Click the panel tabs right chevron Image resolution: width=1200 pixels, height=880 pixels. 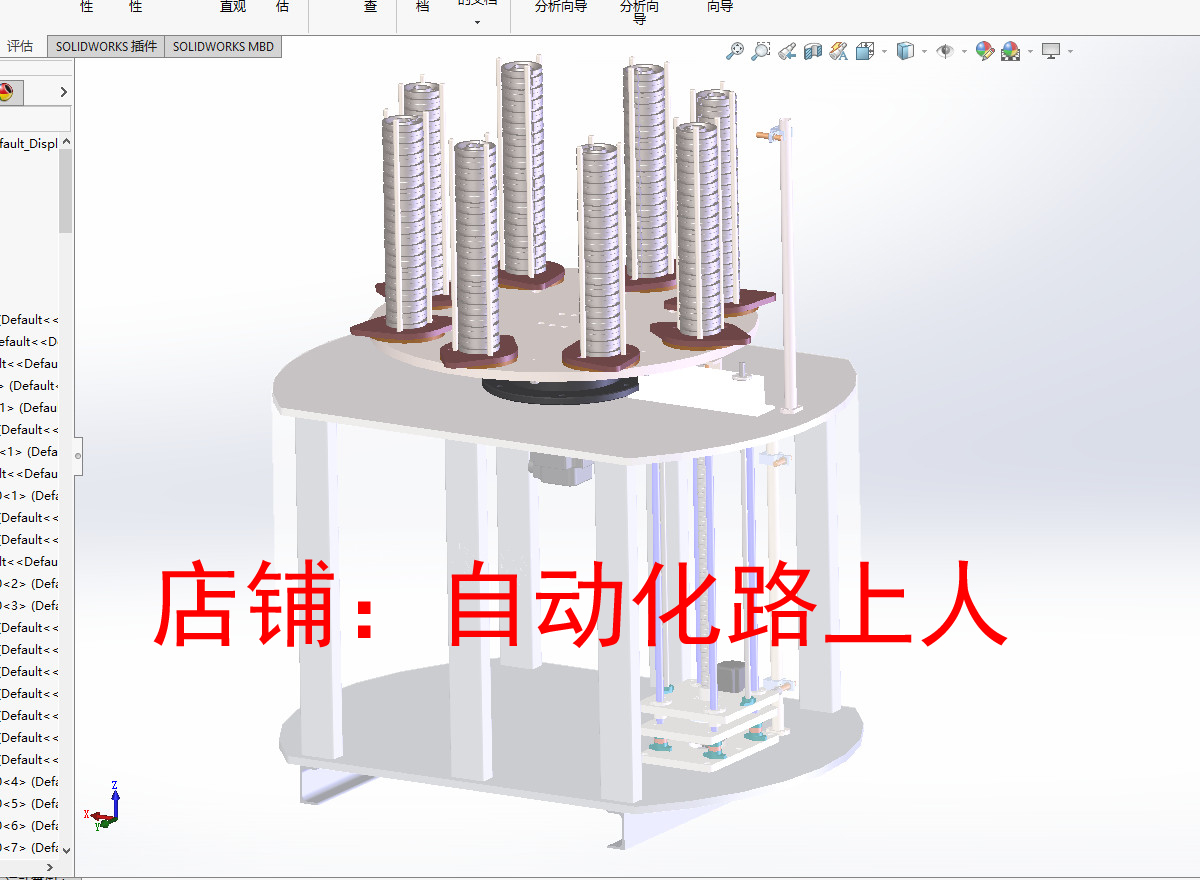point(64,92)
